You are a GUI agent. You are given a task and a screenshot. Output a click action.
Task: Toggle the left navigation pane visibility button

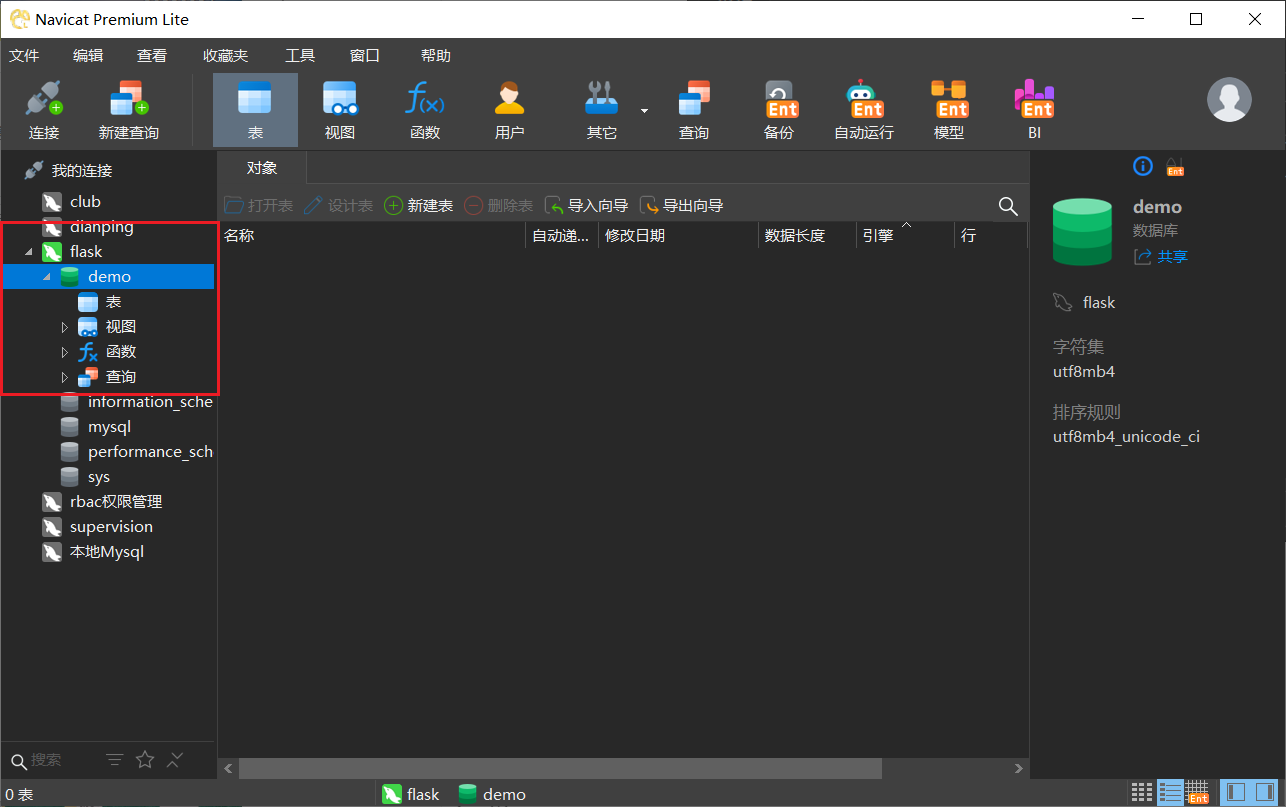(1236, 792)
